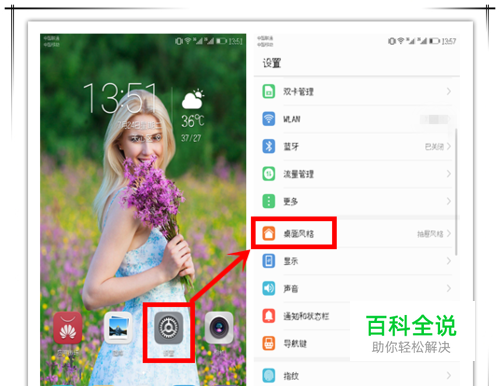Screen dimensions: 500x386
Task: Tap the Wi-Fi icon in settings status bar
Action: click(401, 41)
